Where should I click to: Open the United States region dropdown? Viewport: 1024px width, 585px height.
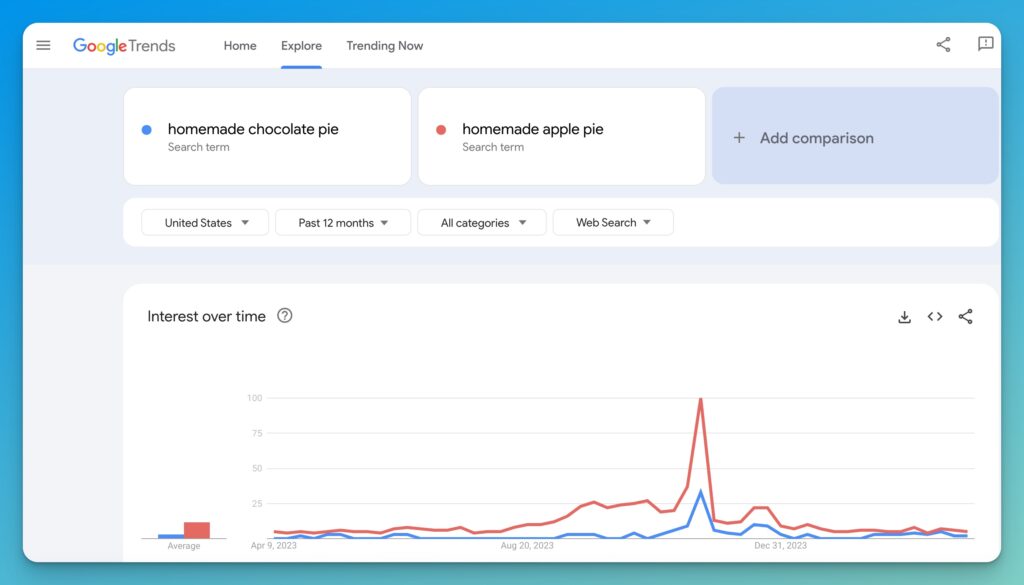(204, 222)
